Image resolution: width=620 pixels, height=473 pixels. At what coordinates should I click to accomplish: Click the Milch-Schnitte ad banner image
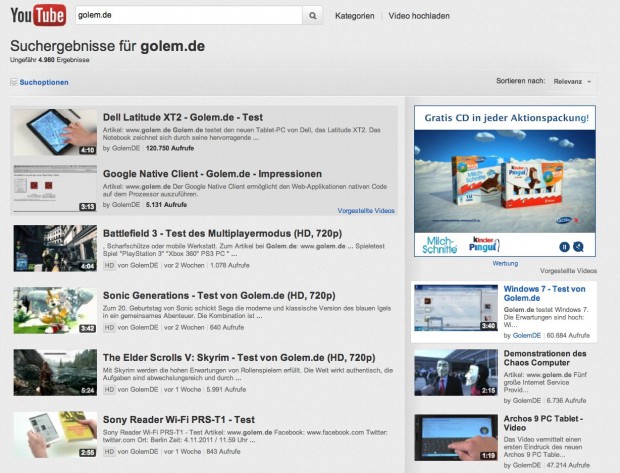[505, 181]
